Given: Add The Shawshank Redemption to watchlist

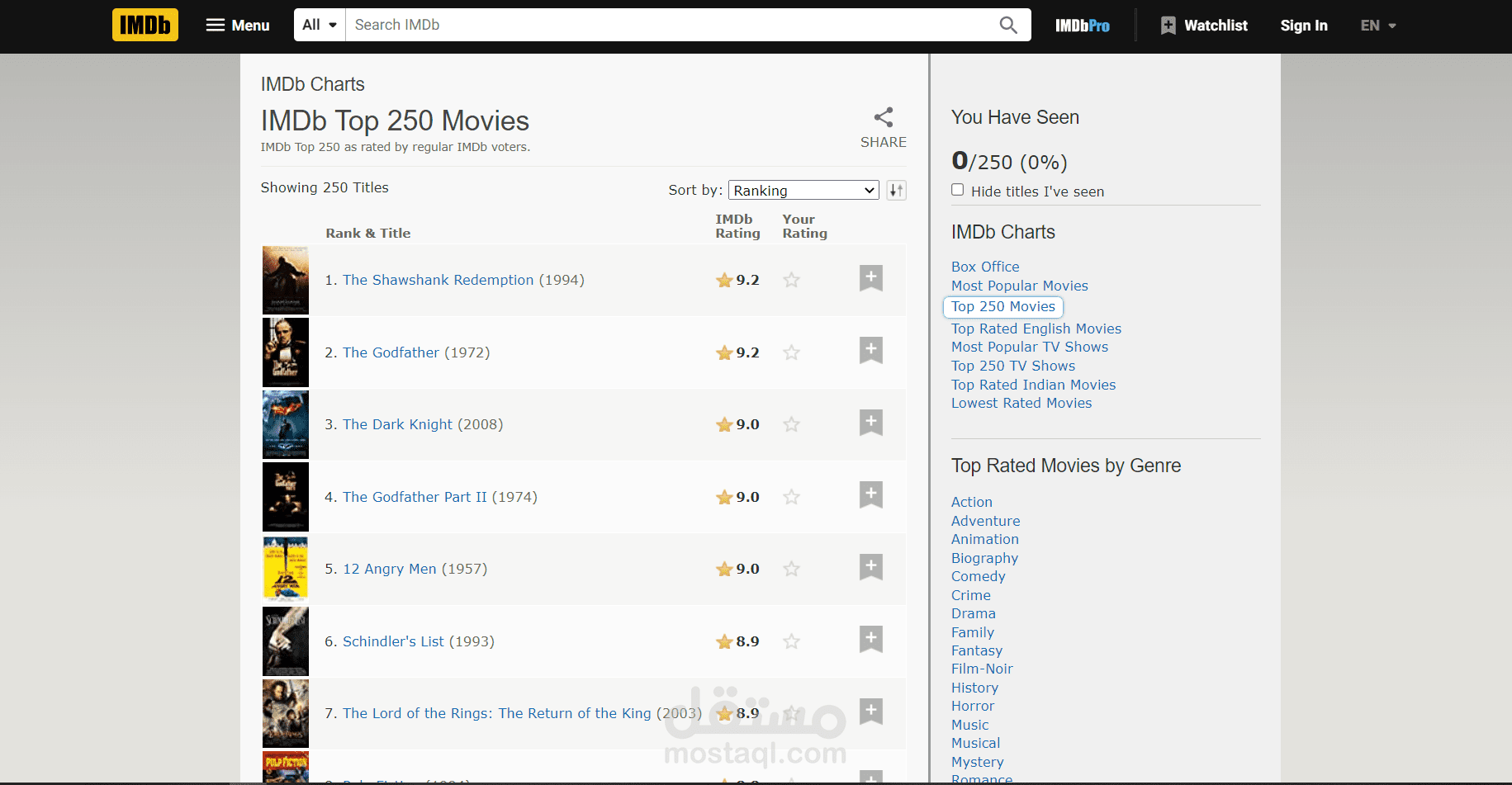Looking at the screenshot, I should point(870,278).
